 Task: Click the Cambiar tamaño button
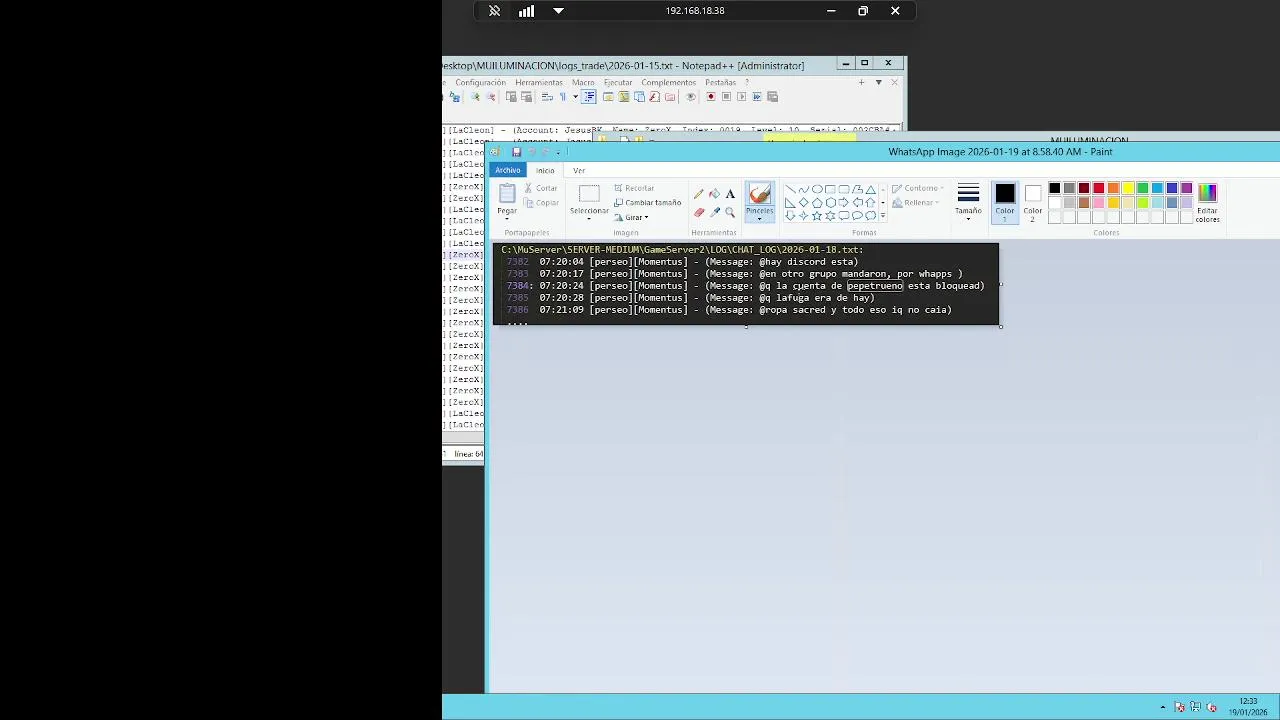click(647, 203)
